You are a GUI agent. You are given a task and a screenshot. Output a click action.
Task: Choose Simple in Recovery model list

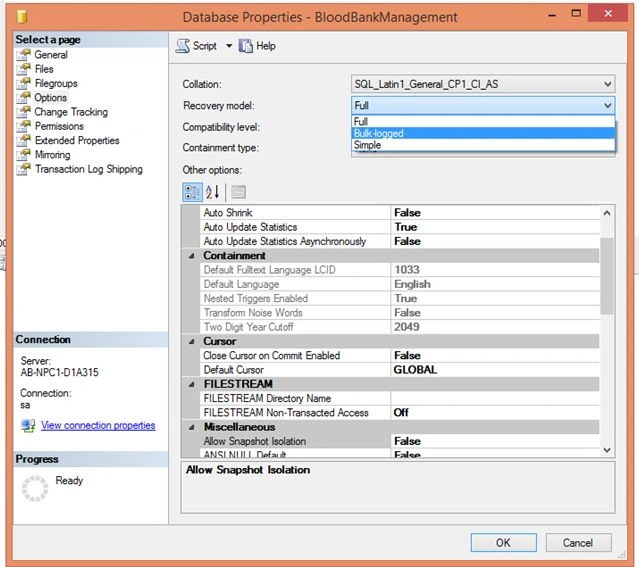(483, 145)
